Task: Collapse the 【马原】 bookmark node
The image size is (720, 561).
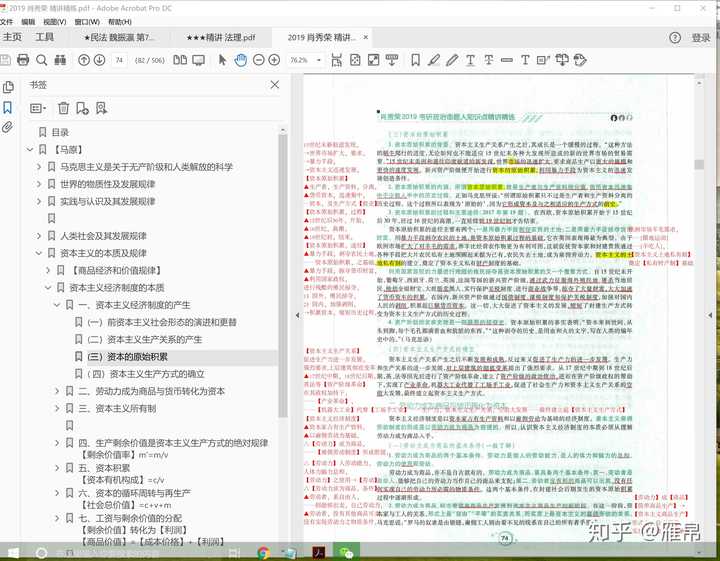Action: click(x=29, y=149)
